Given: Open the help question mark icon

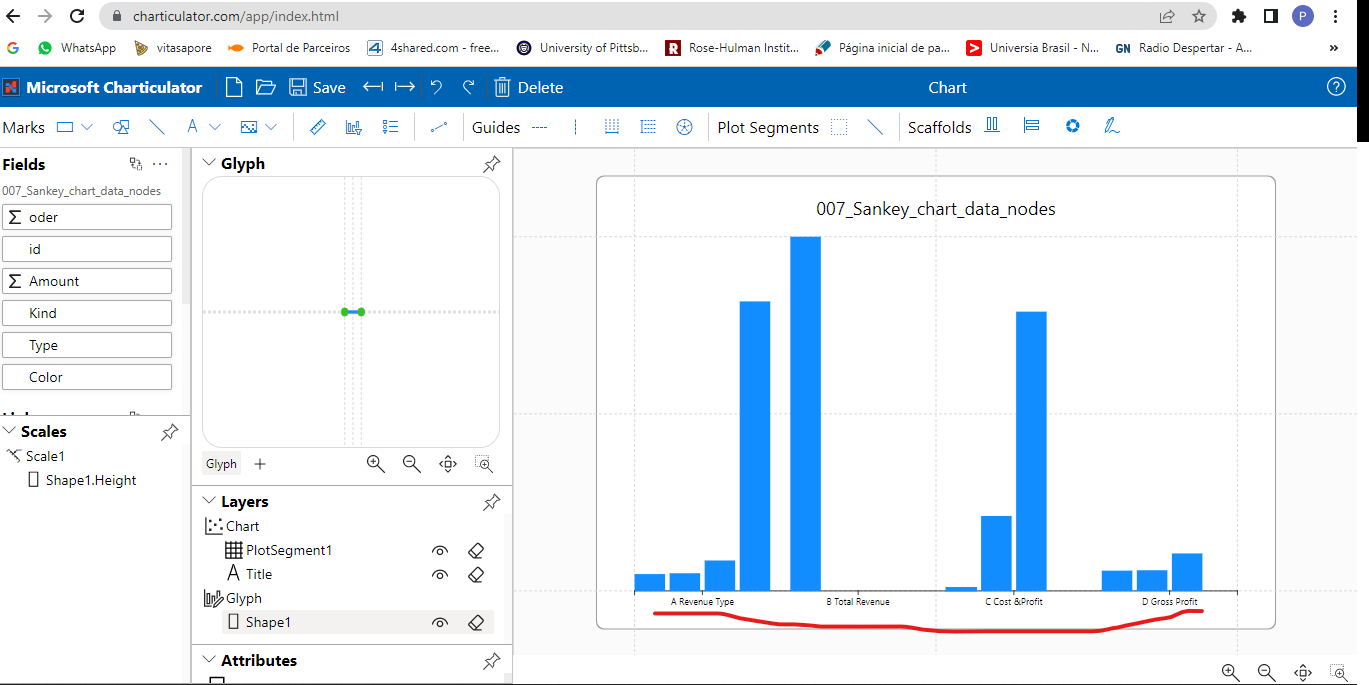Looking at the screenshot, I should tap(1336, 87).
